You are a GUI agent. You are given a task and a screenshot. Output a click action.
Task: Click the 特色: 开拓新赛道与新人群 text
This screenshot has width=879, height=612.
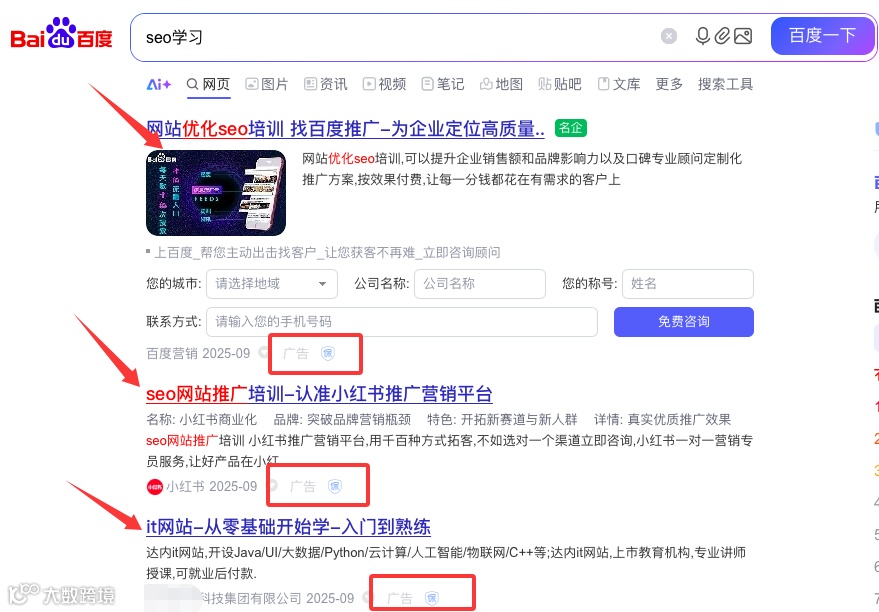coord(502,420)
